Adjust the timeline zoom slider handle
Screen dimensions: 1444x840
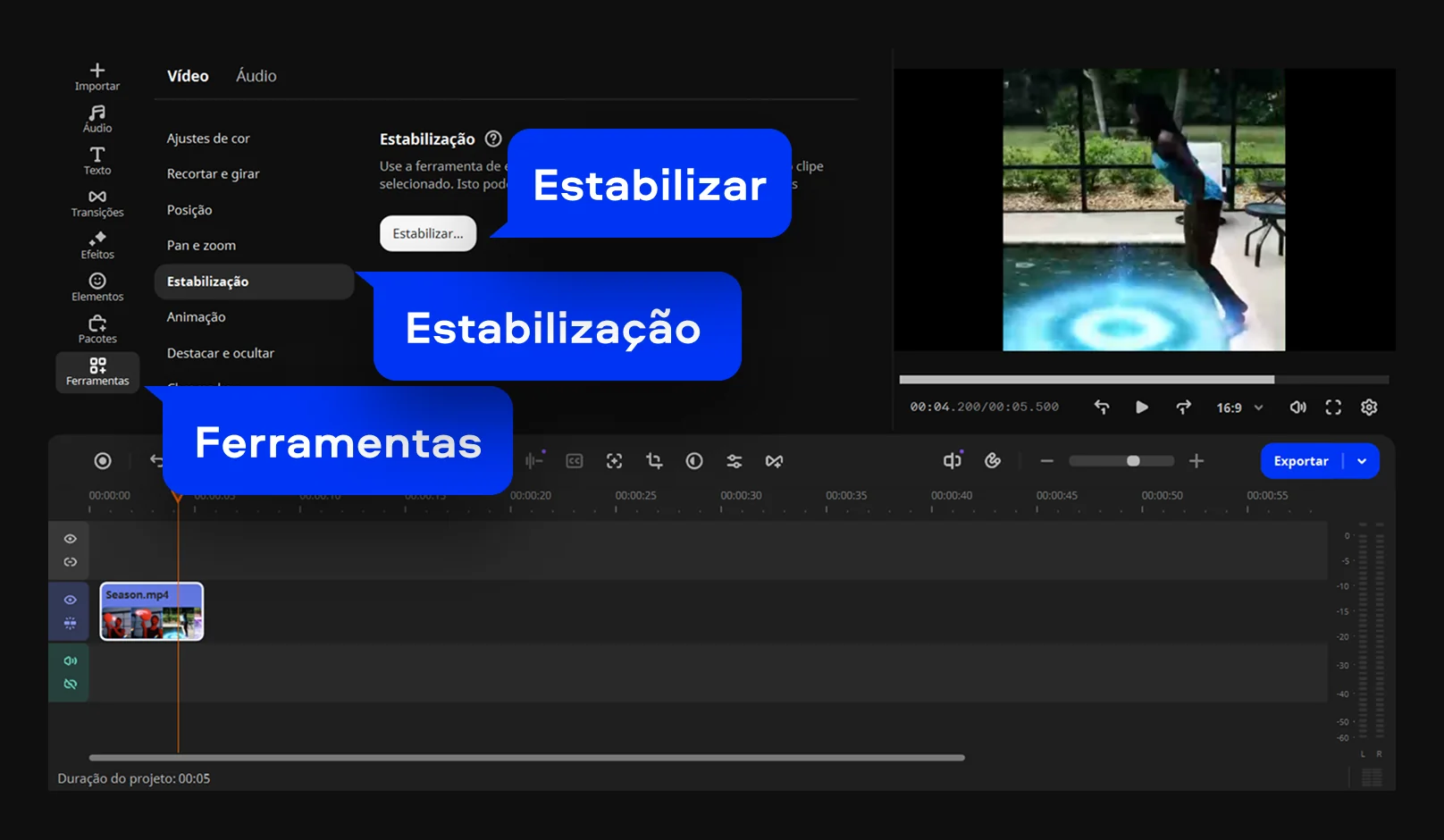pos(1133,461)
